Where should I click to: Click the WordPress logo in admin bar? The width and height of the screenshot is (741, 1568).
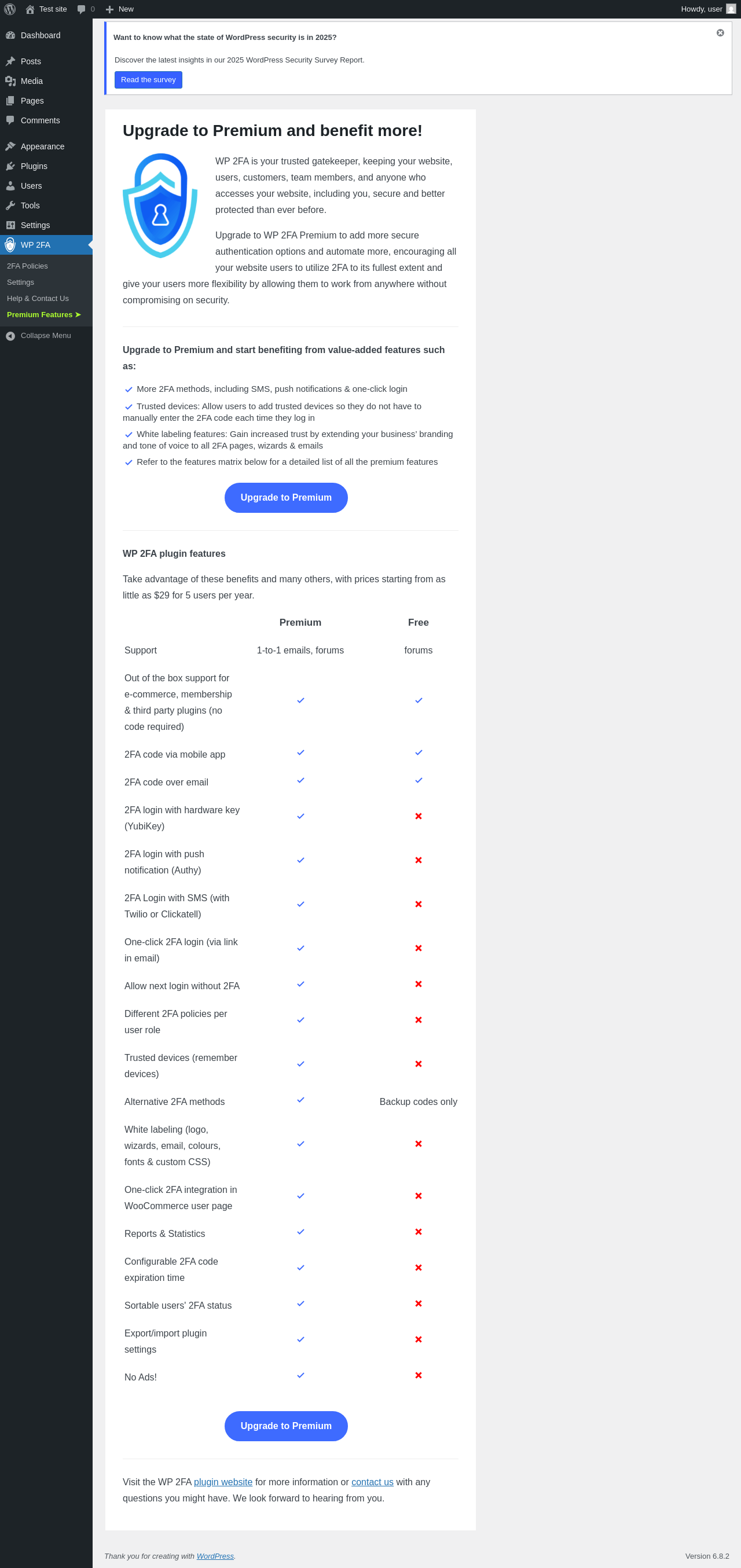10,9
